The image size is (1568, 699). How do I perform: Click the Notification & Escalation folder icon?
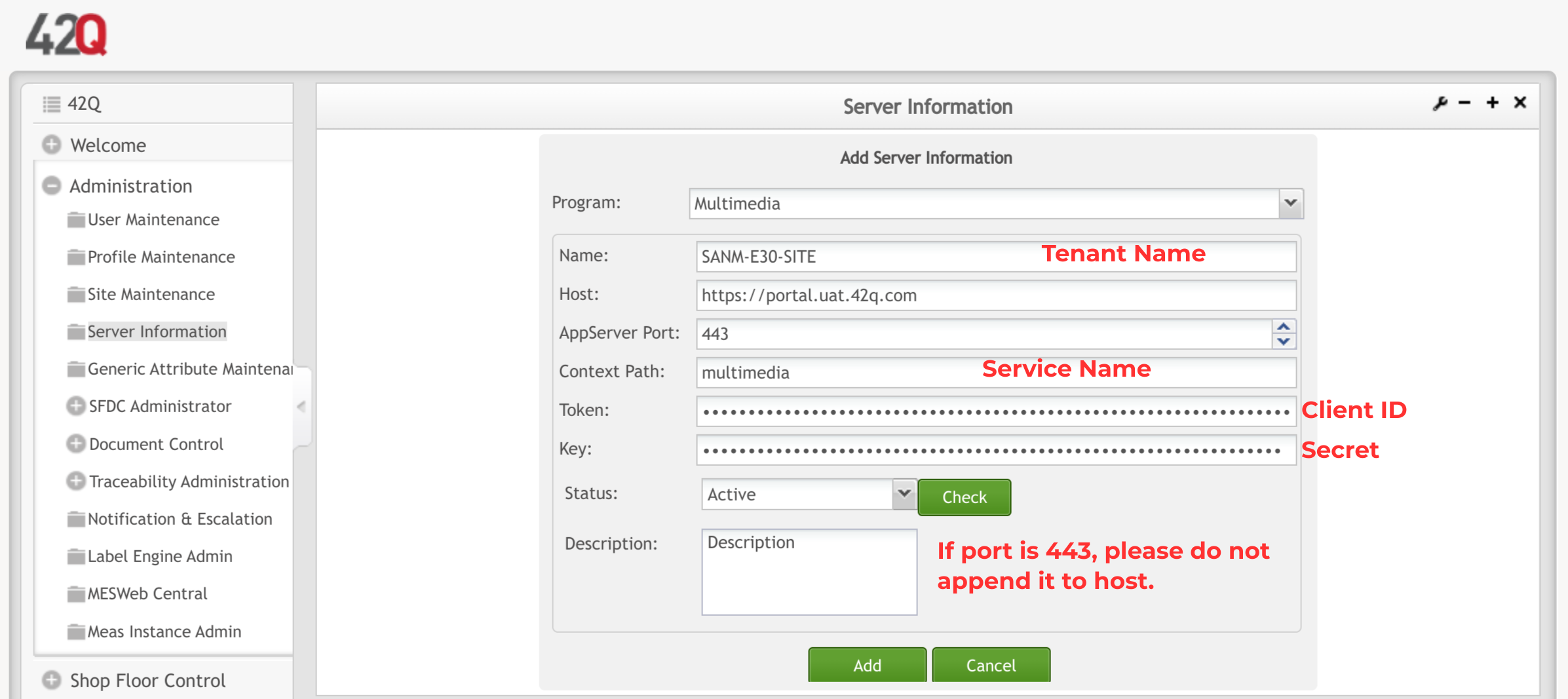(x=76, y=519)
